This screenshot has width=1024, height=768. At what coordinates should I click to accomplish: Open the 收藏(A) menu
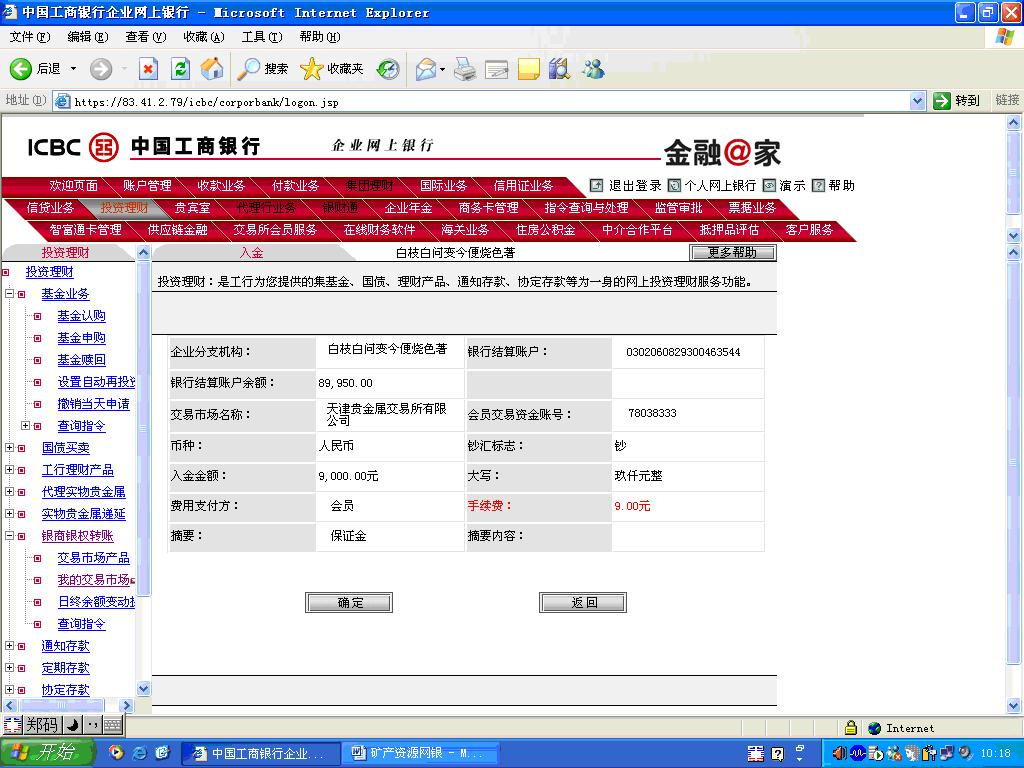(x=204, y=37)
